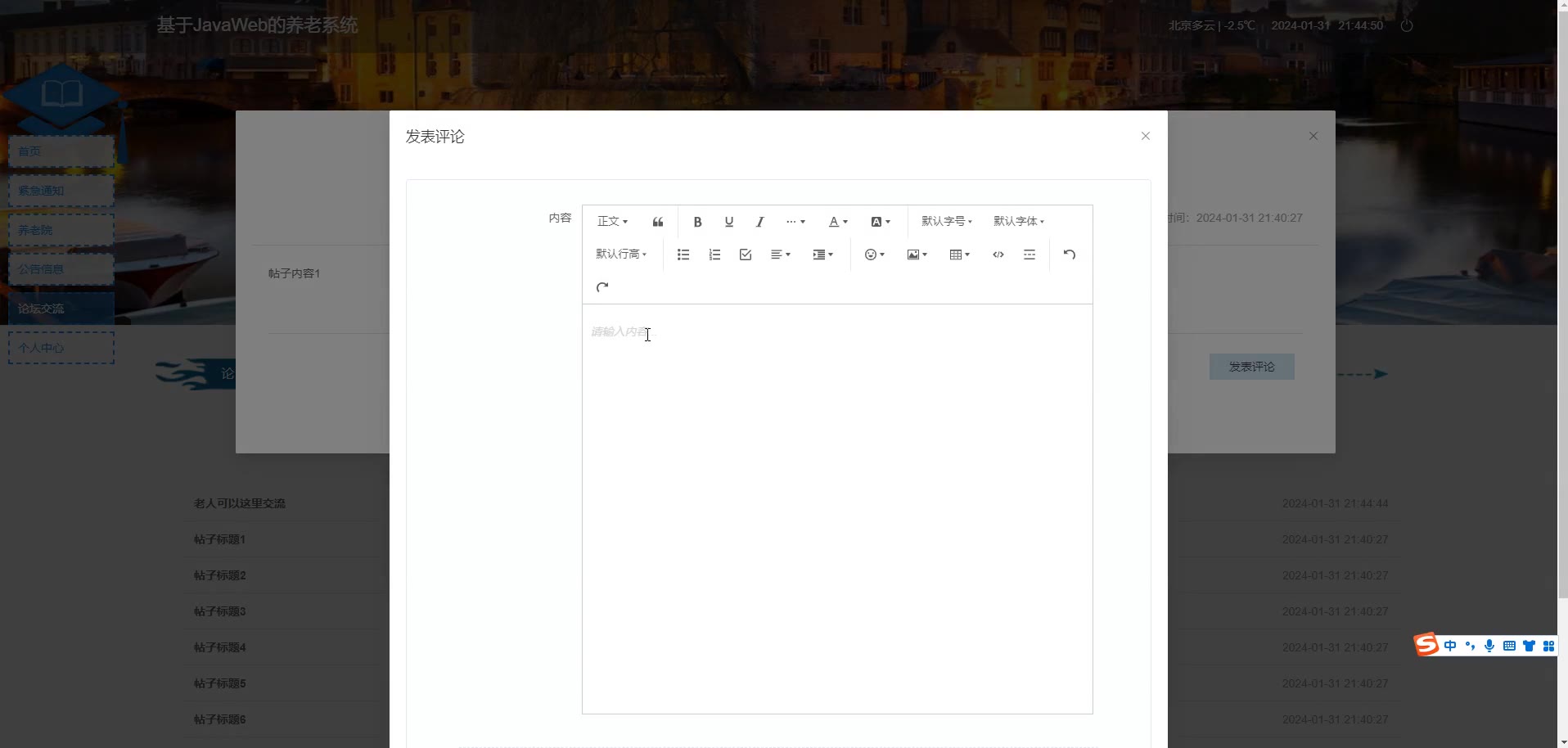Open post 帖子标题2
1568x748 pixels.
(219, 575)
